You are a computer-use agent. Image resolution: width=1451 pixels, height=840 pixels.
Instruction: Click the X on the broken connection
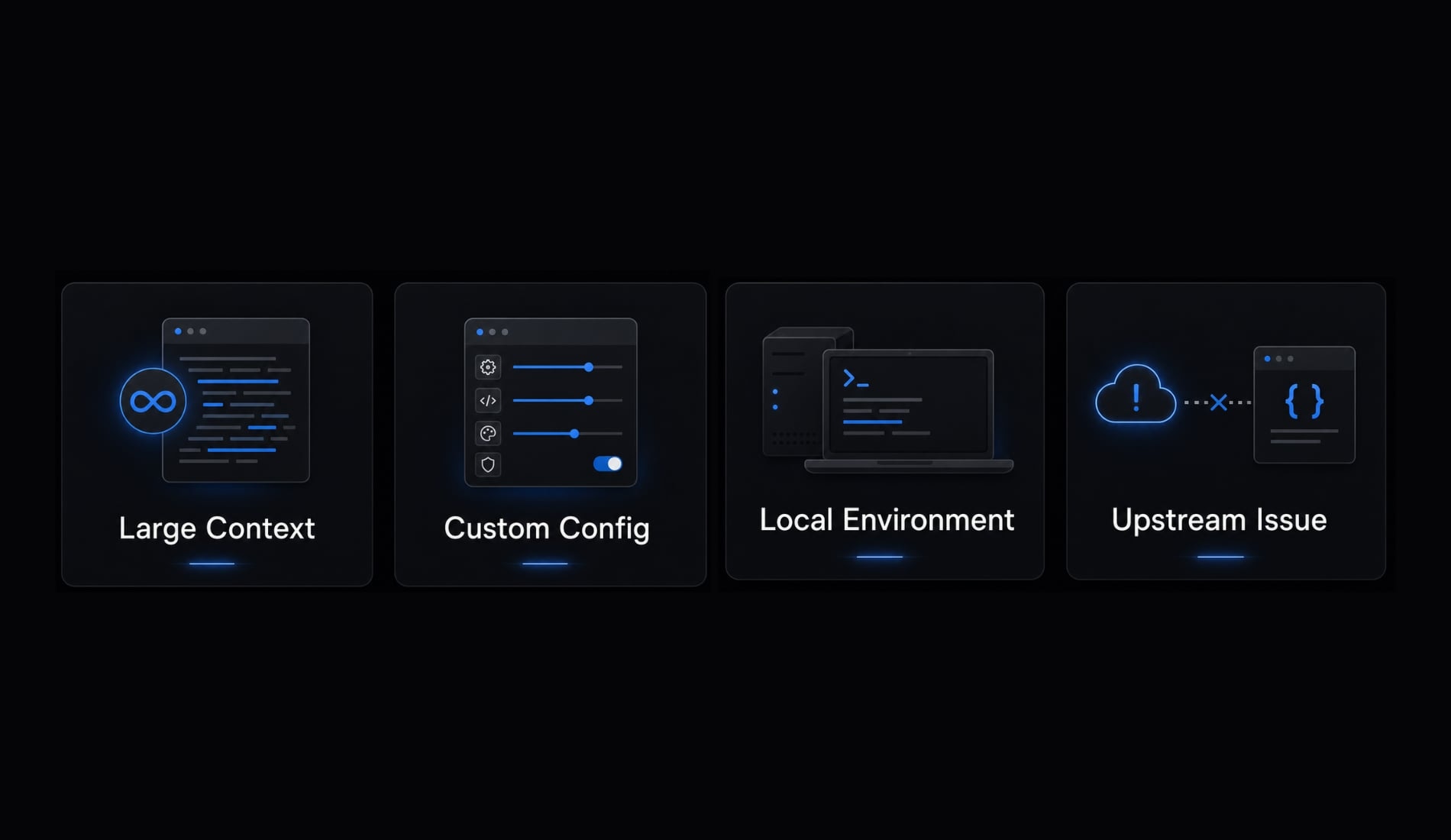[1219, 402]
